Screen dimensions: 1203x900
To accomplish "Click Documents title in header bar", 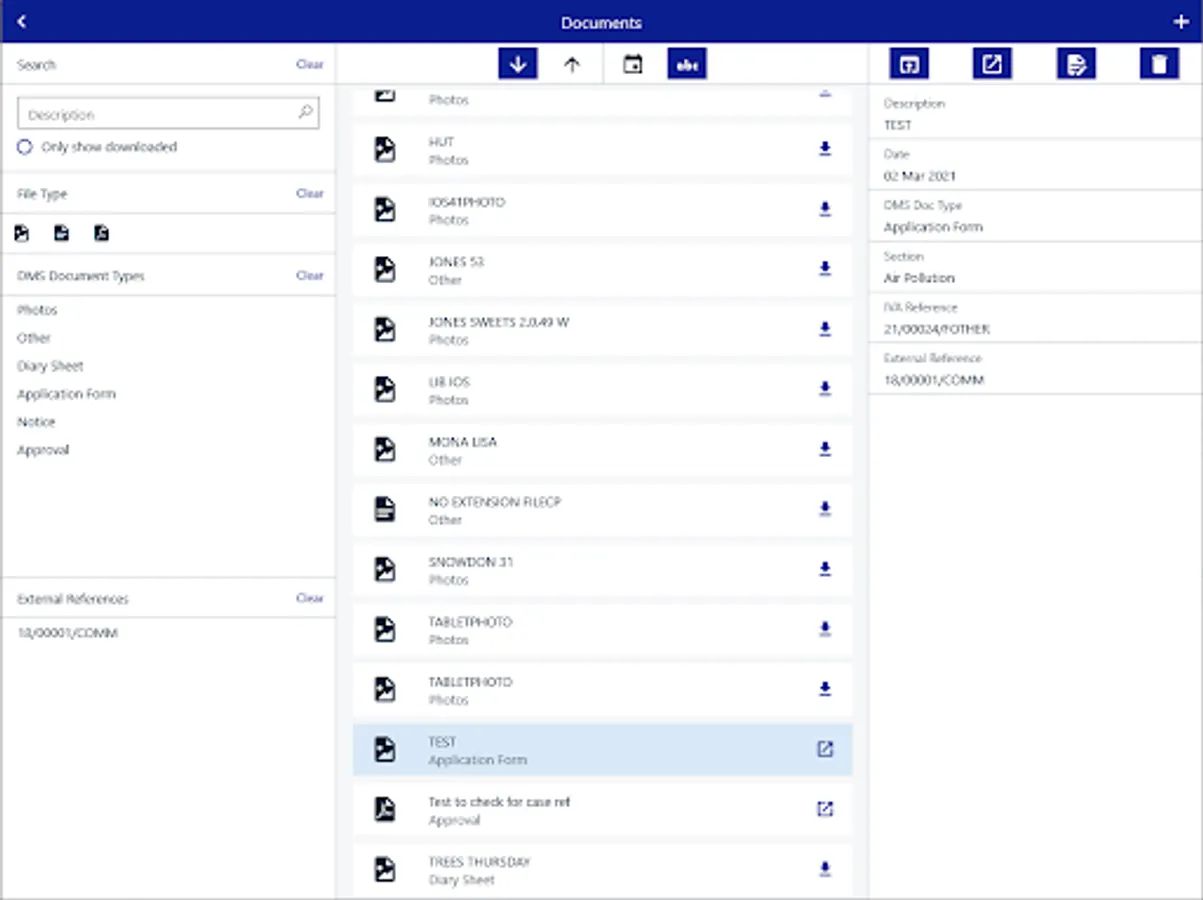I will pos(602,22).
